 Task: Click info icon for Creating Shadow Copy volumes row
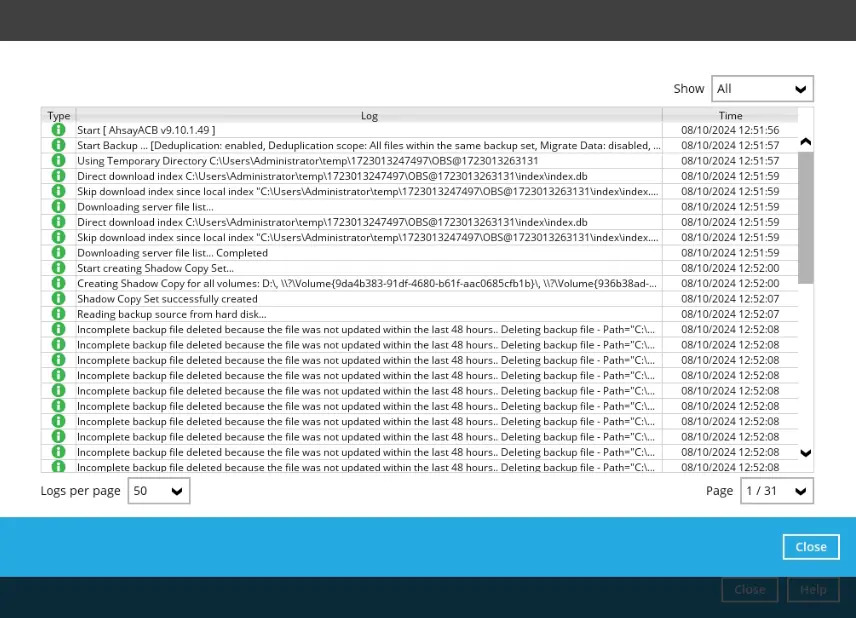pos(58,284)
